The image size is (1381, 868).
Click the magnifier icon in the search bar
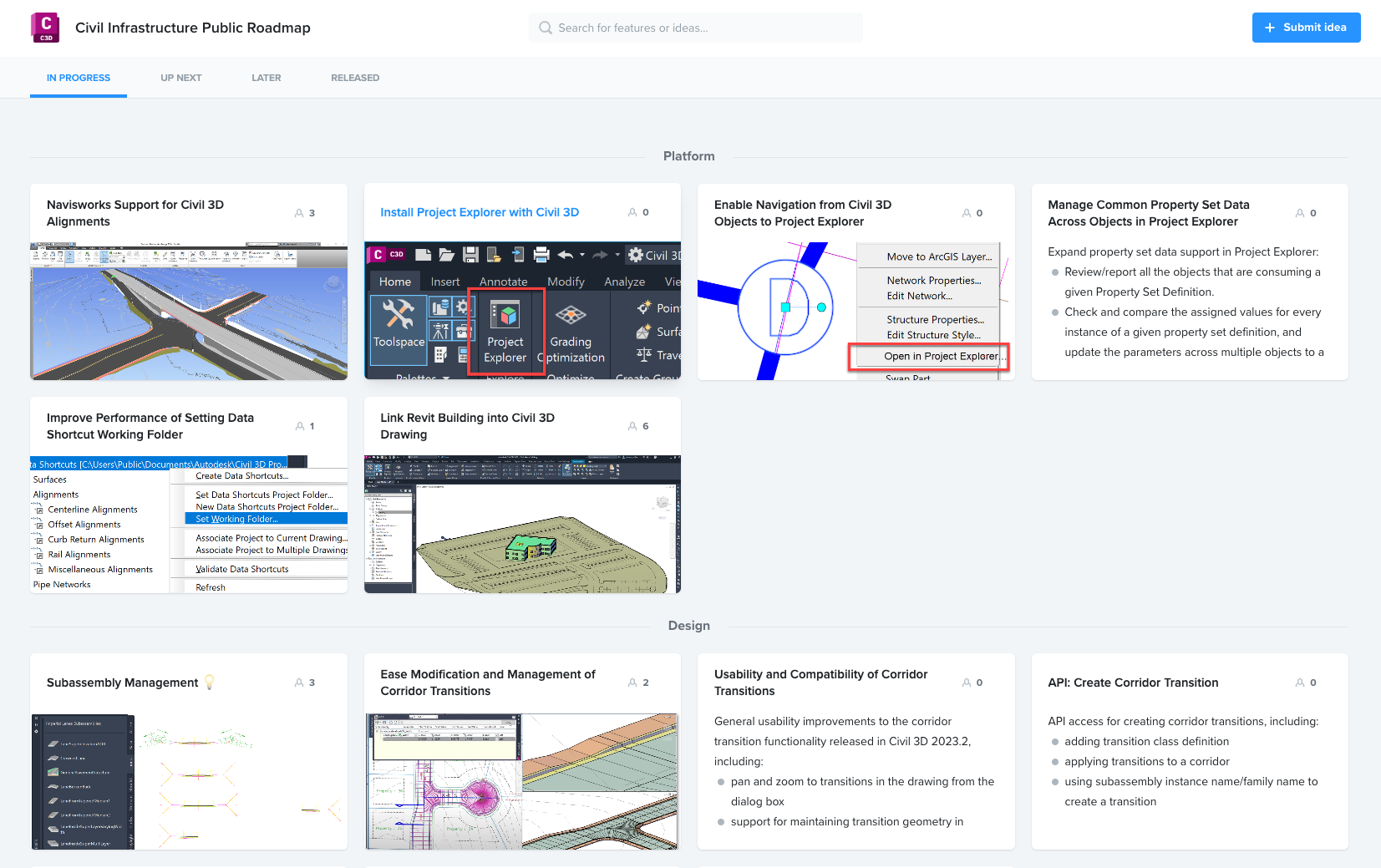point(544,28)
